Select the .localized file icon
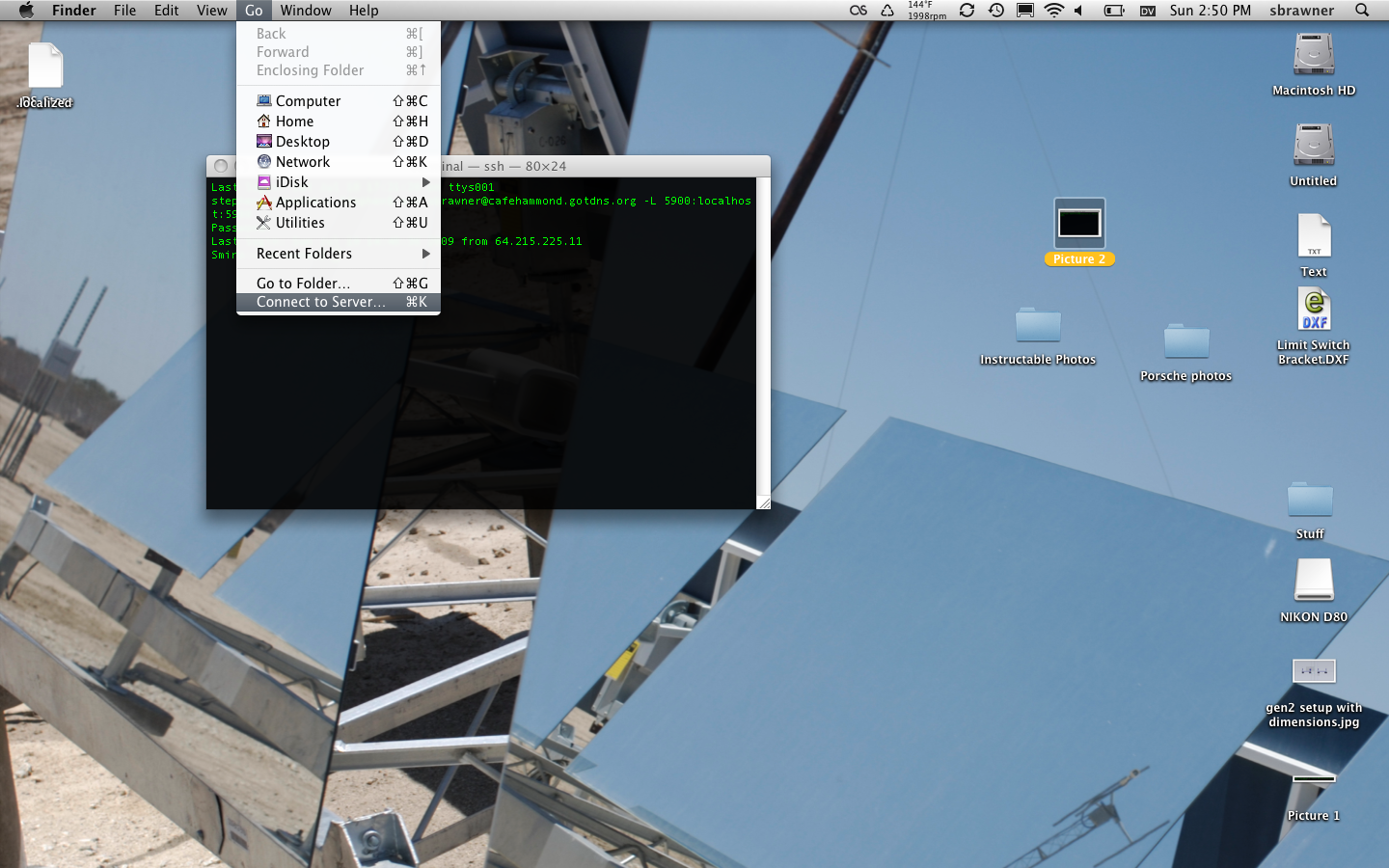Image resolution: width=1389 pixels, height=868 pixels. coord(45,66)
